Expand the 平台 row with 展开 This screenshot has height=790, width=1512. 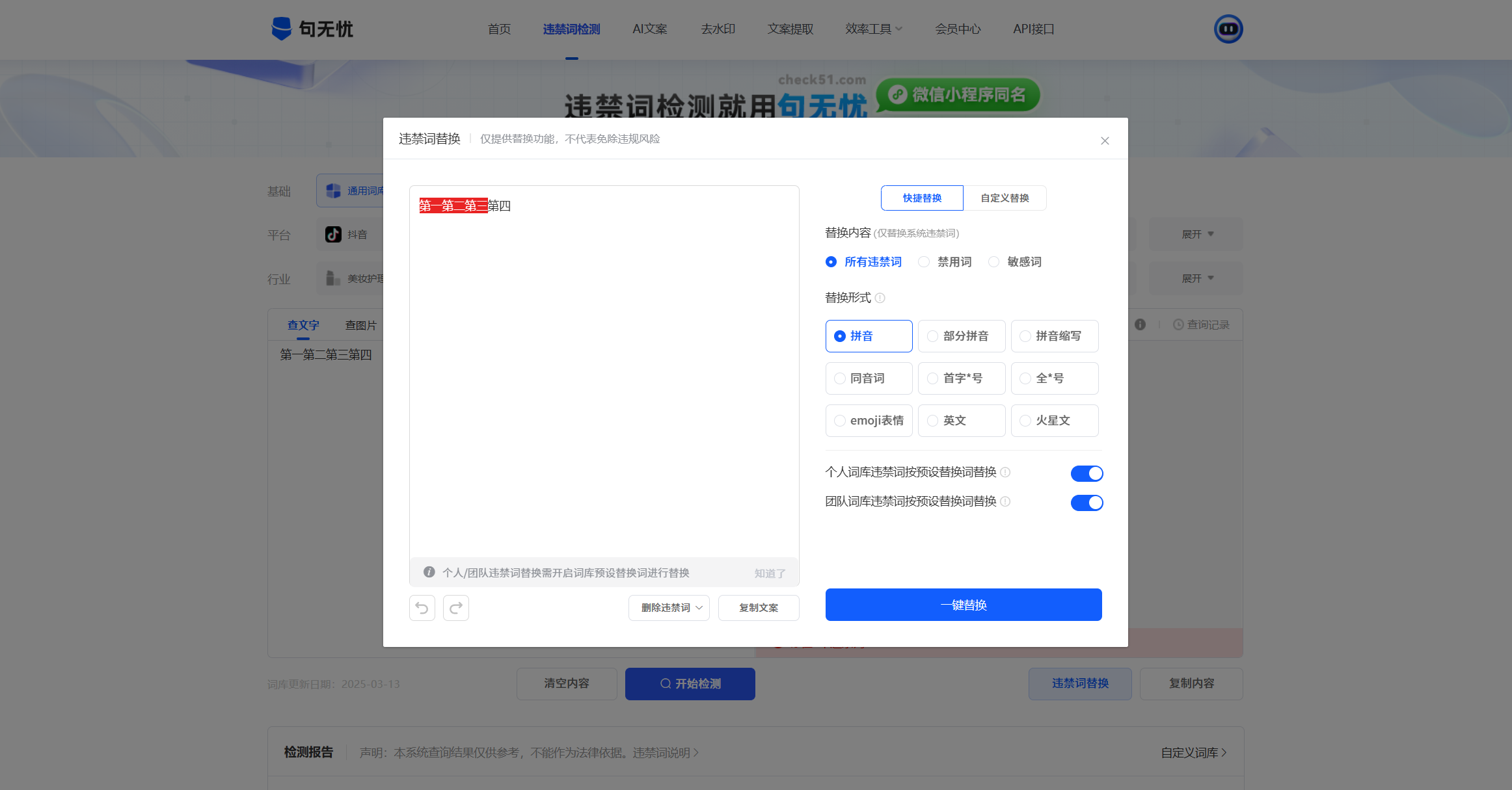click(1196, 234)
